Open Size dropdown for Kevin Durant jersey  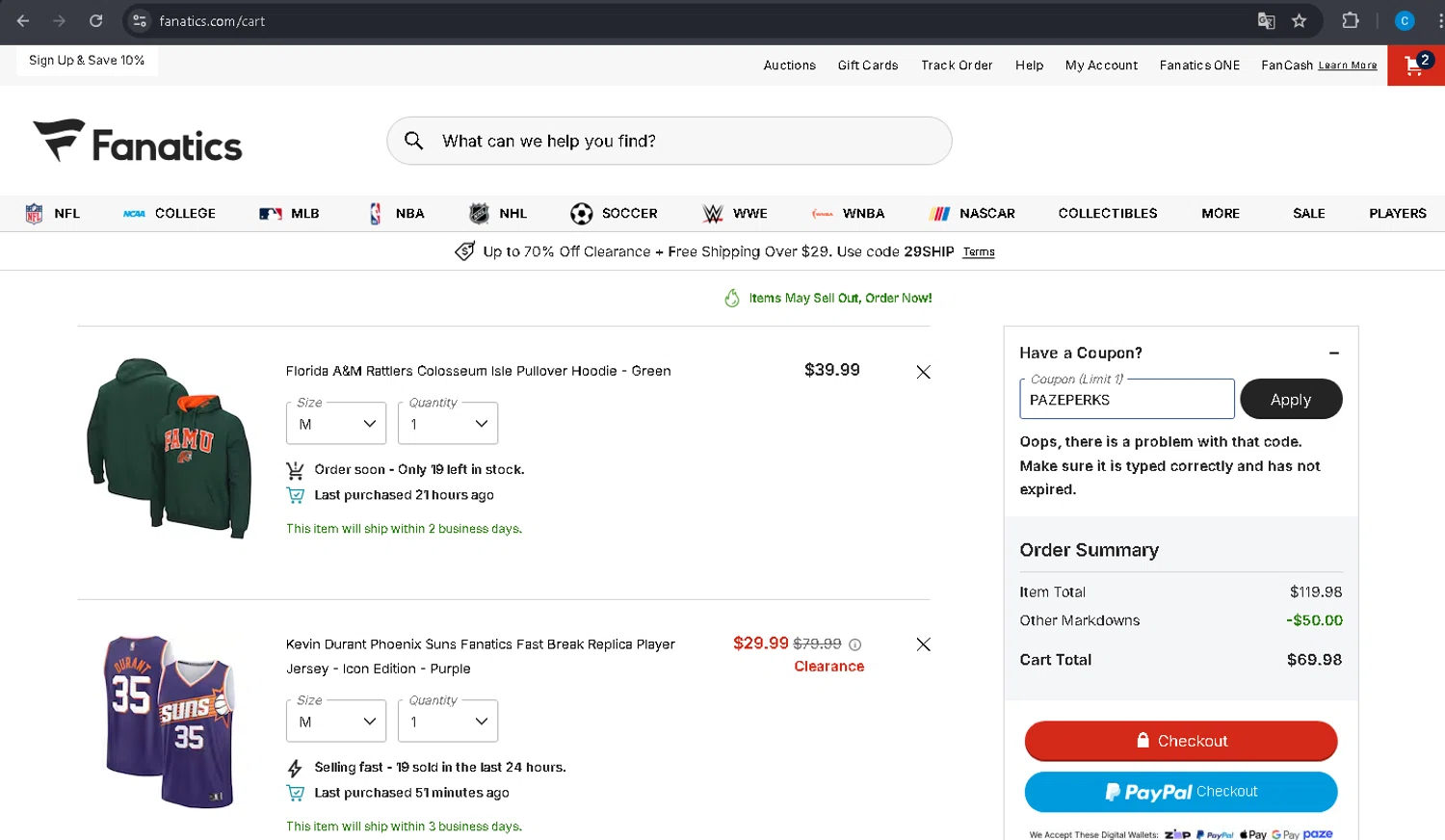click(x=336, y=722)
